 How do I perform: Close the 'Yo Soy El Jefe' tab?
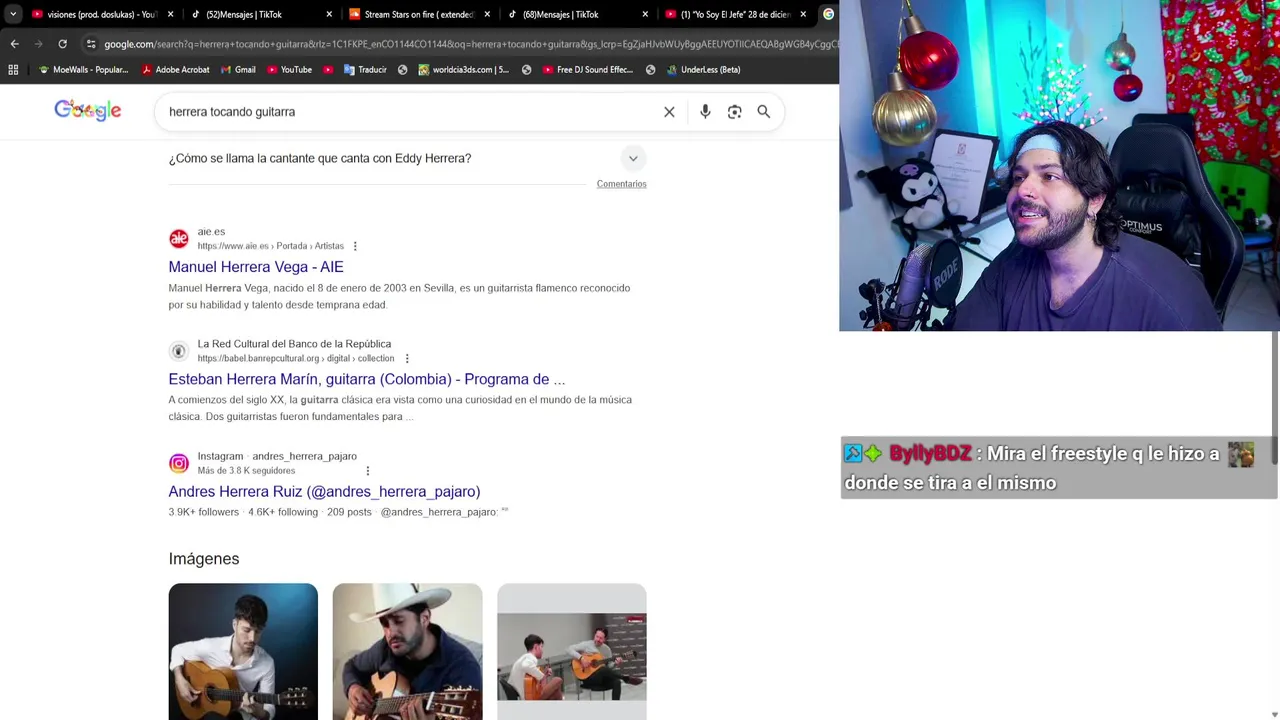click(x=803, y=14)
